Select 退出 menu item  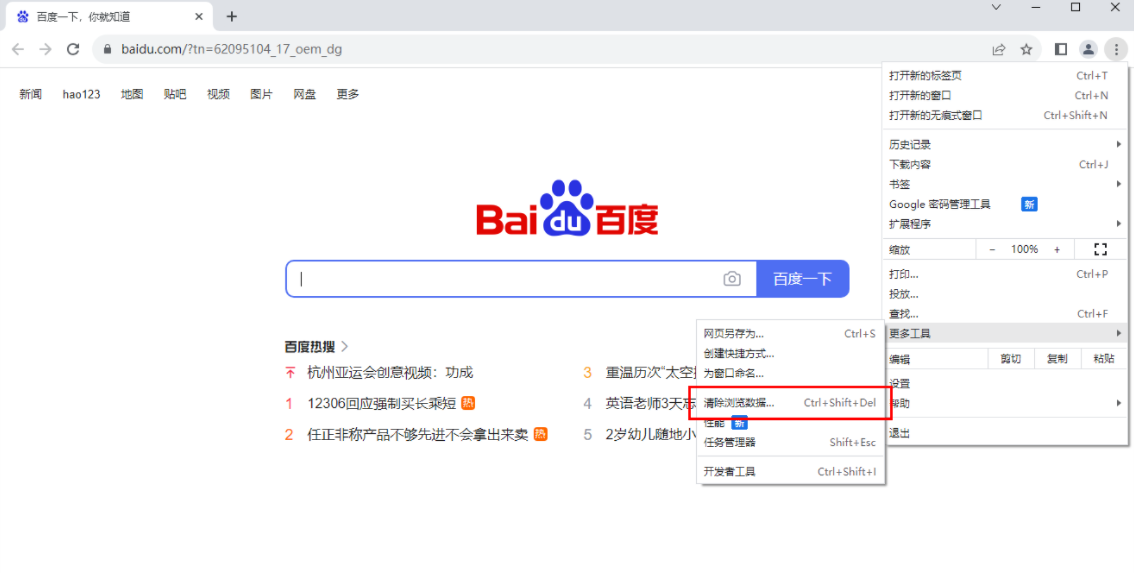1005,433
